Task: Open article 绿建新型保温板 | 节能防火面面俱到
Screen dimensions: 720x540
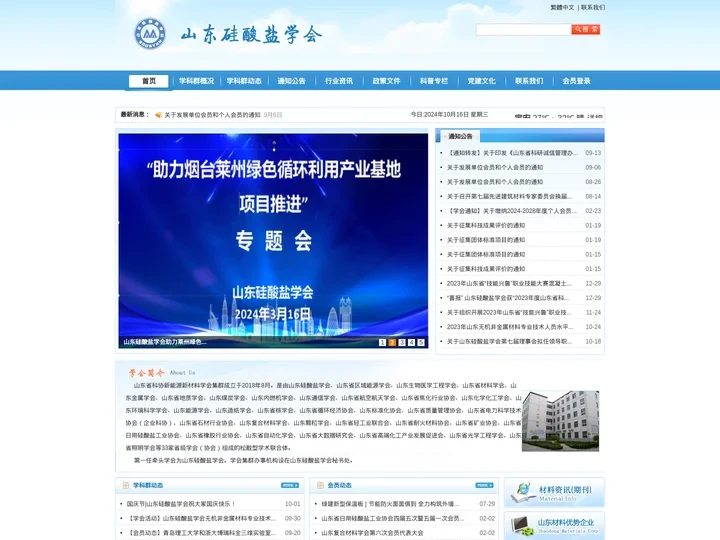Action: [x=390, y=504]
